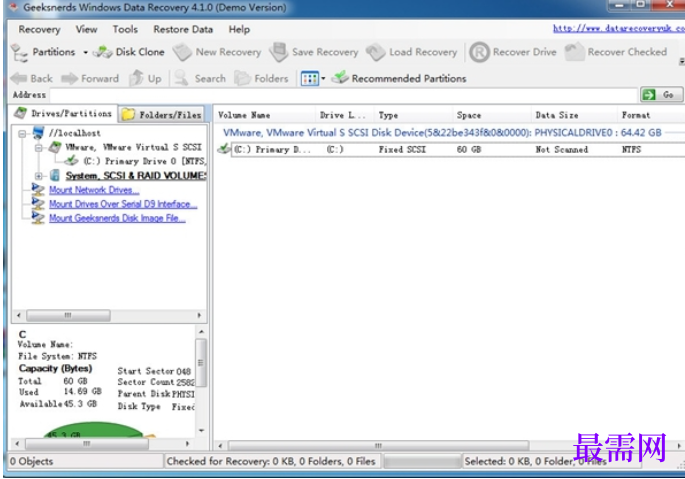Select System, SCSI & RAID VOLUMES item

136,176
